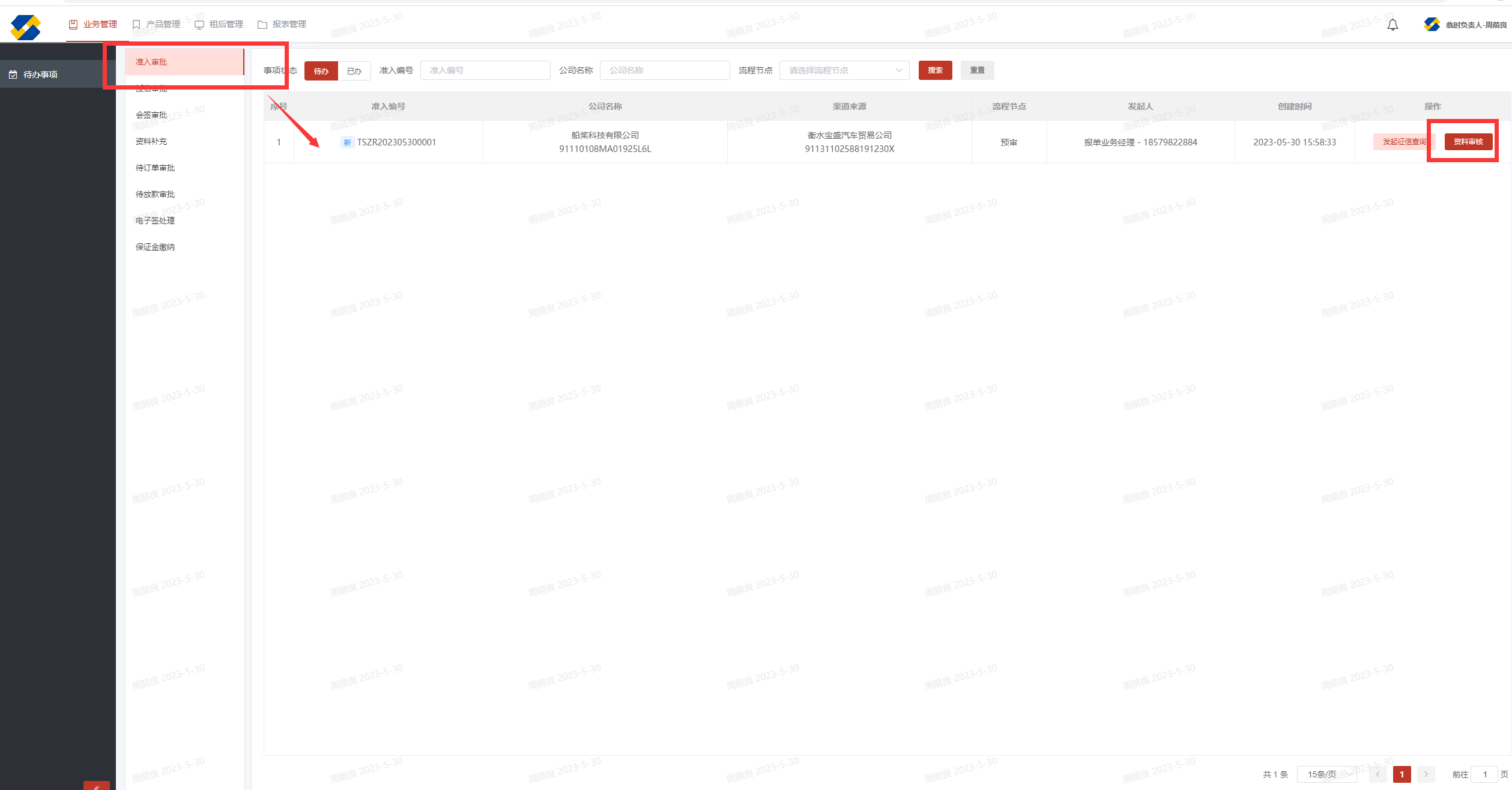Select the 待办 status toggle
Screen dimensions: 1512x790
[321, 71]
